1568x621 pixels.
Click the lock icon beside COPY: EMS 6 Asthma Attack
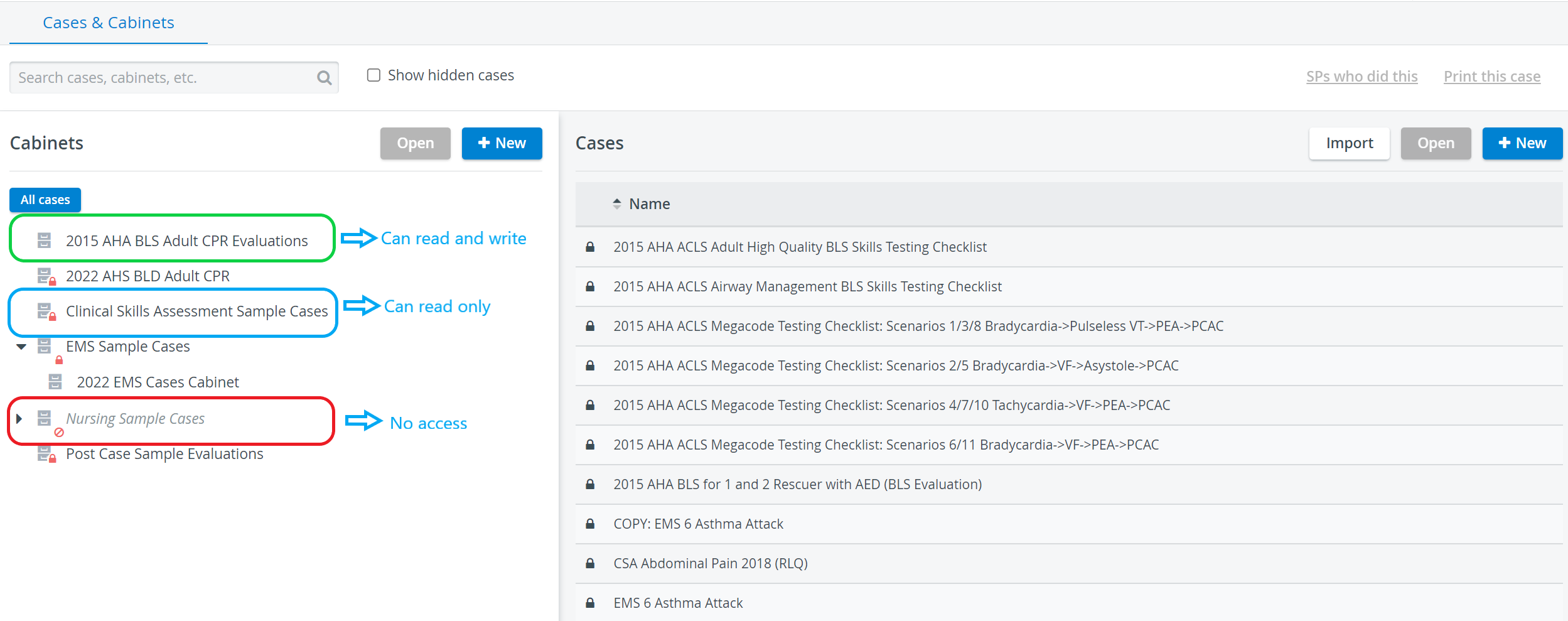click(590, 524)
